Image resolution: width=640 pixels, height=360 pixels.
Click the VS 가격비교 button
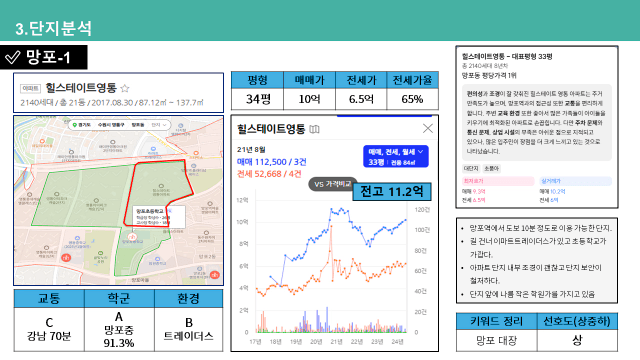pos(332,184)
